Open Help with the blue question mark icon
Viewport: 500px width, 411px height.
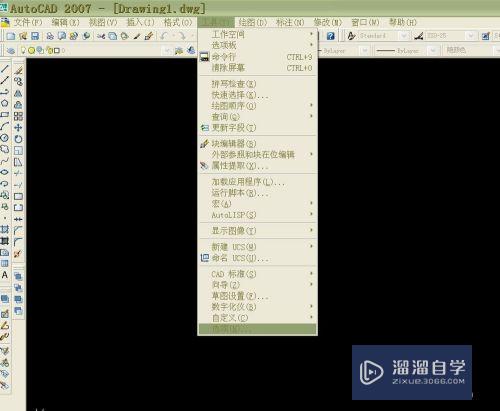330,36
